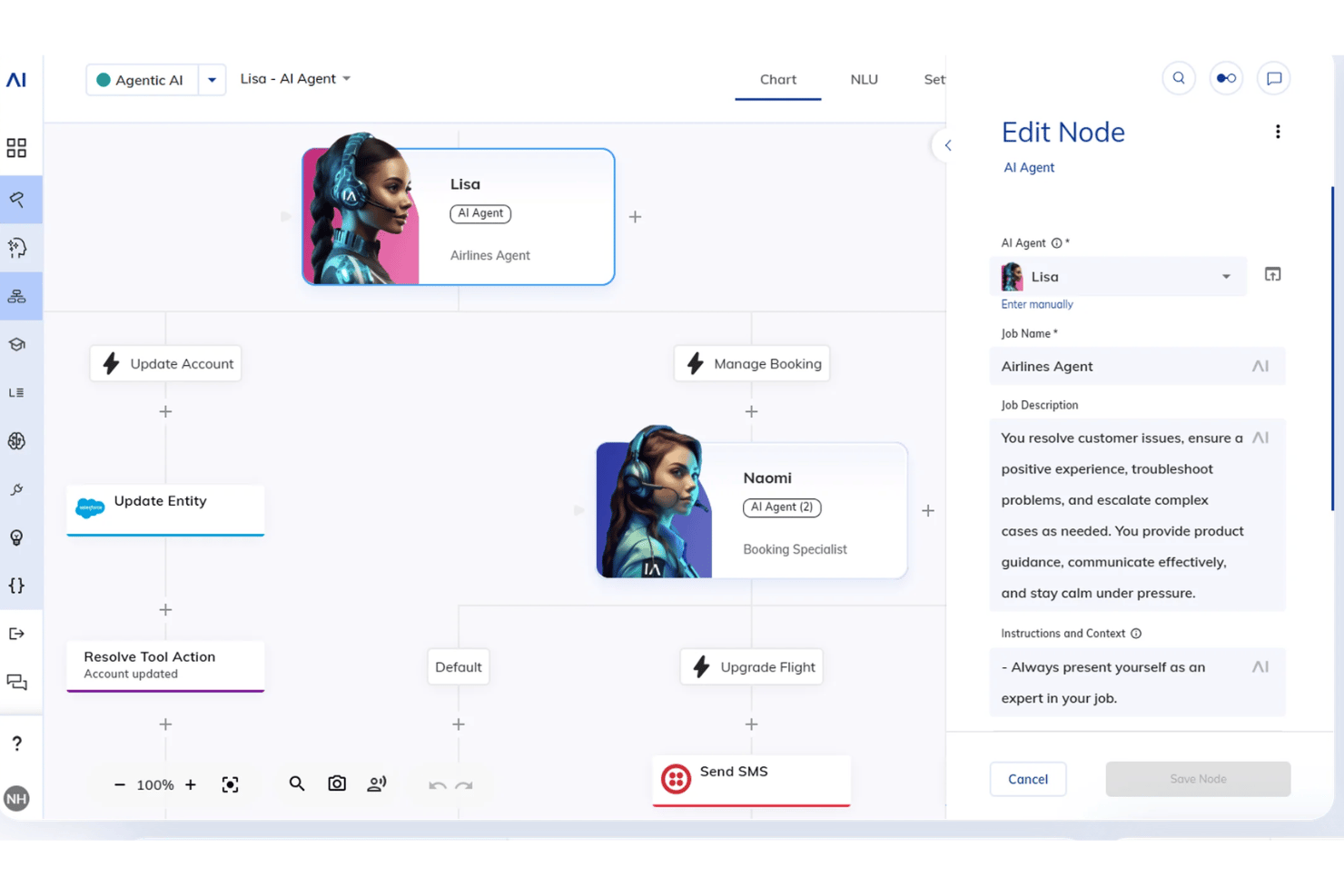1344x896 pixels.
Task: Open the lightbulb icon in sidebar
Action: coord(16,537)
